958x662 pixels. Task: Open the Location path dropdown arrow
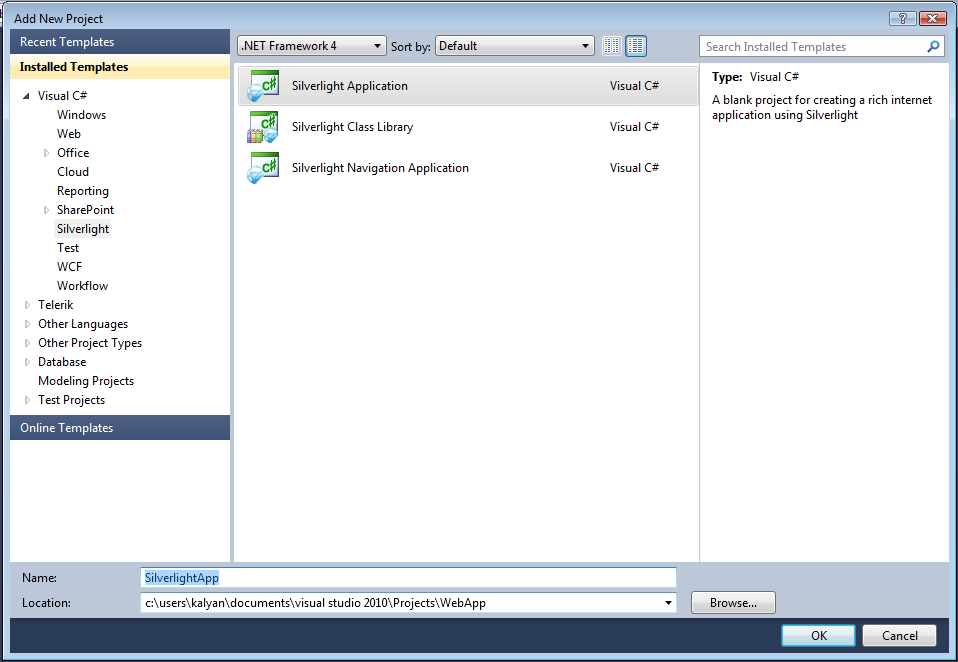click(x=668, y=603)
